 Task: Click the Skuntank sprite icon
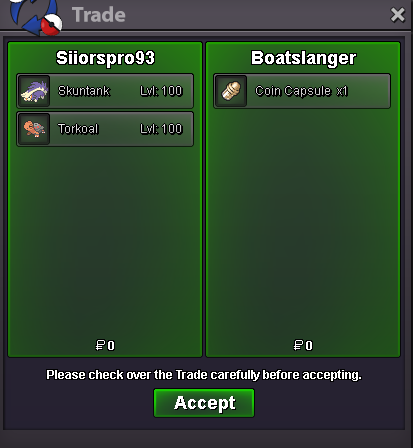click(34, 91)
